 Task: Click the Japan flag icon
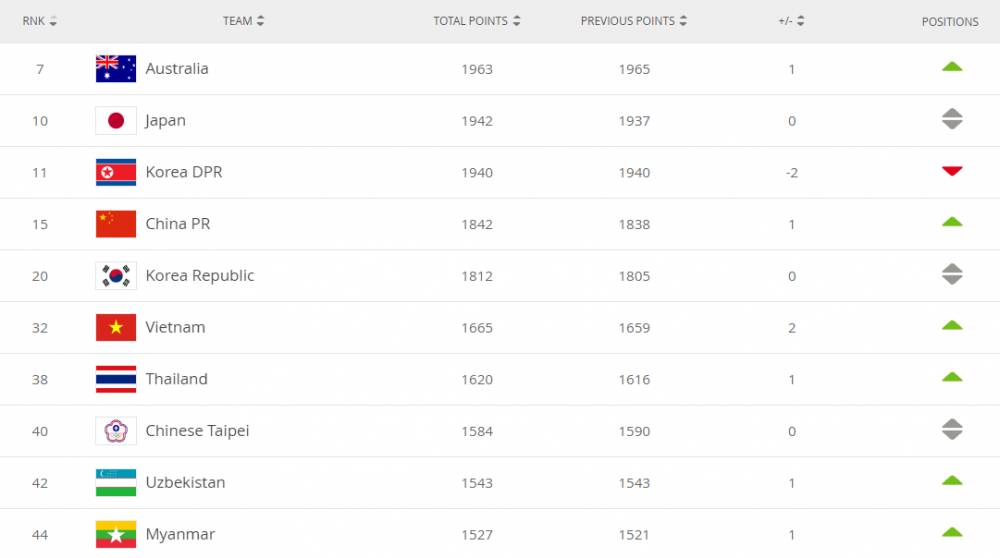point(115,121)
